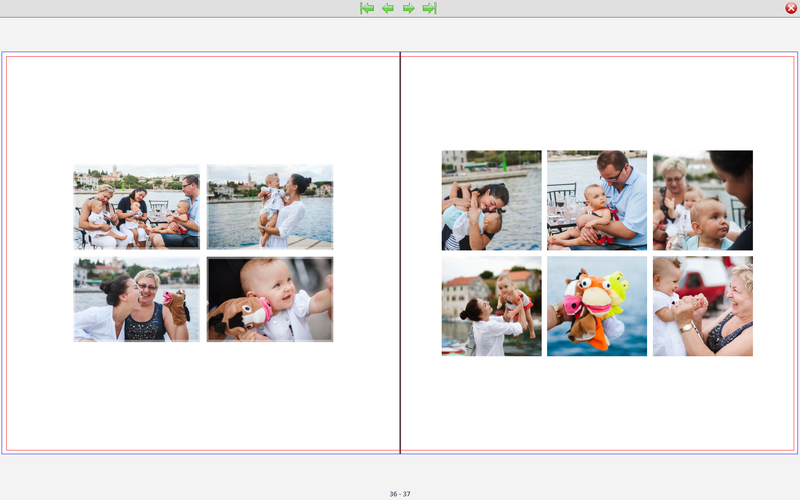The image size is (800, 500).
Task: Choose photo of man in glasses holding baby
Action: [597, 200]
